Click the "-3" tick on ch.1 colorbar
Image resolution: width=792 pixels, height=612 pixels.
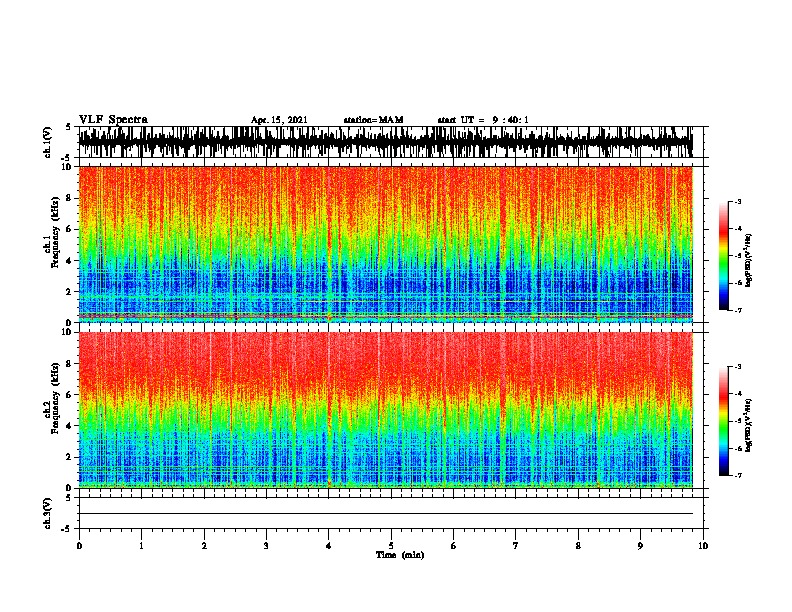click(x=738, y=202)
